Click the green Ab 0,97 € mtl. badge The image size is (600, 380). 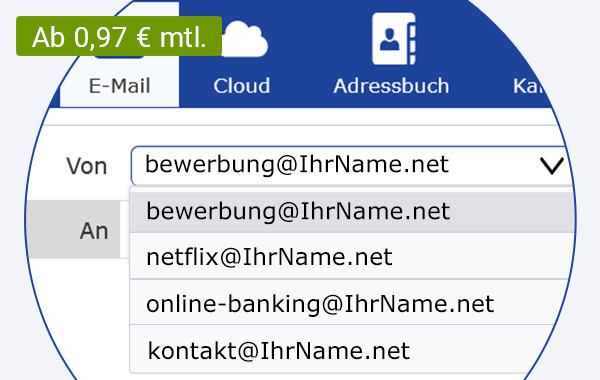[x=119, y=36]
